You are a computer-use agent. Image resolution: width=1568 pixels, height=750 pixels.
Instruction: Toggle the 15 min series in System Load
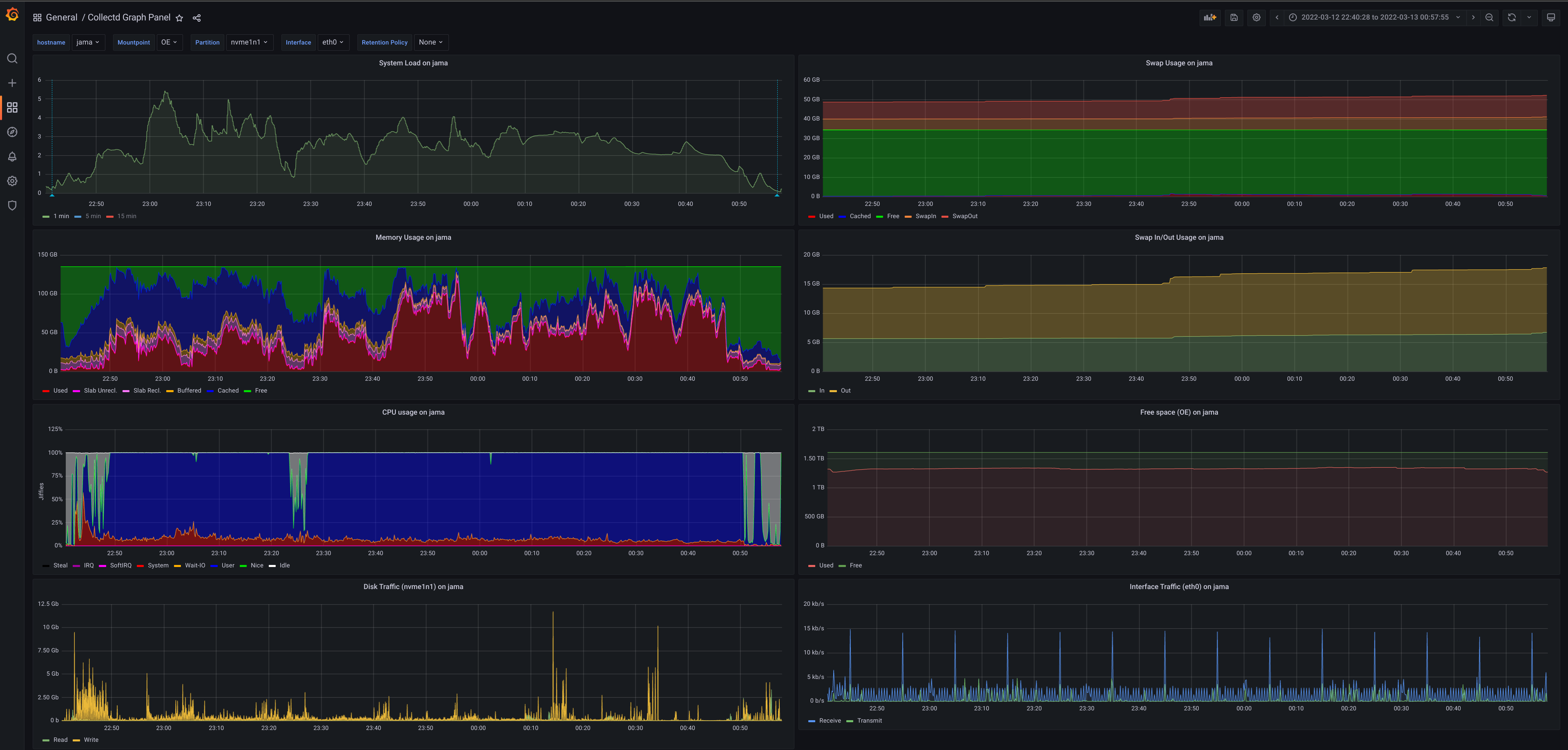(127, 216)
